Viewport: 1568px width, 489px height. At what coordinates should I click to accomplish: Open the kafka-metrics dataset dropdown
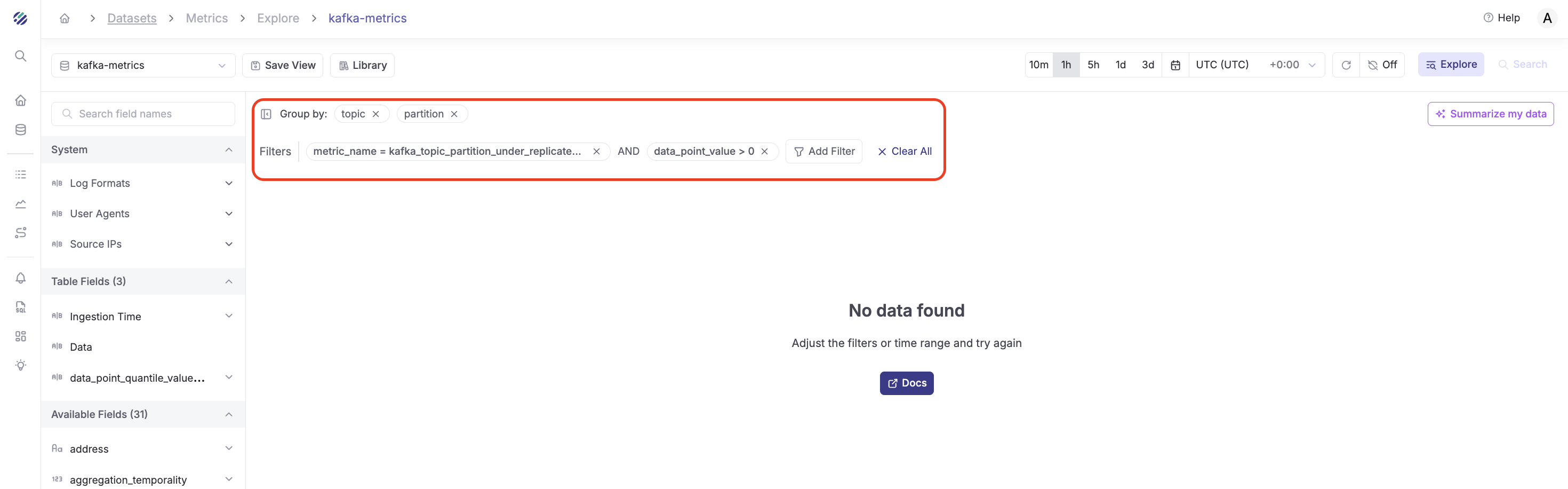tap(143, 65)
